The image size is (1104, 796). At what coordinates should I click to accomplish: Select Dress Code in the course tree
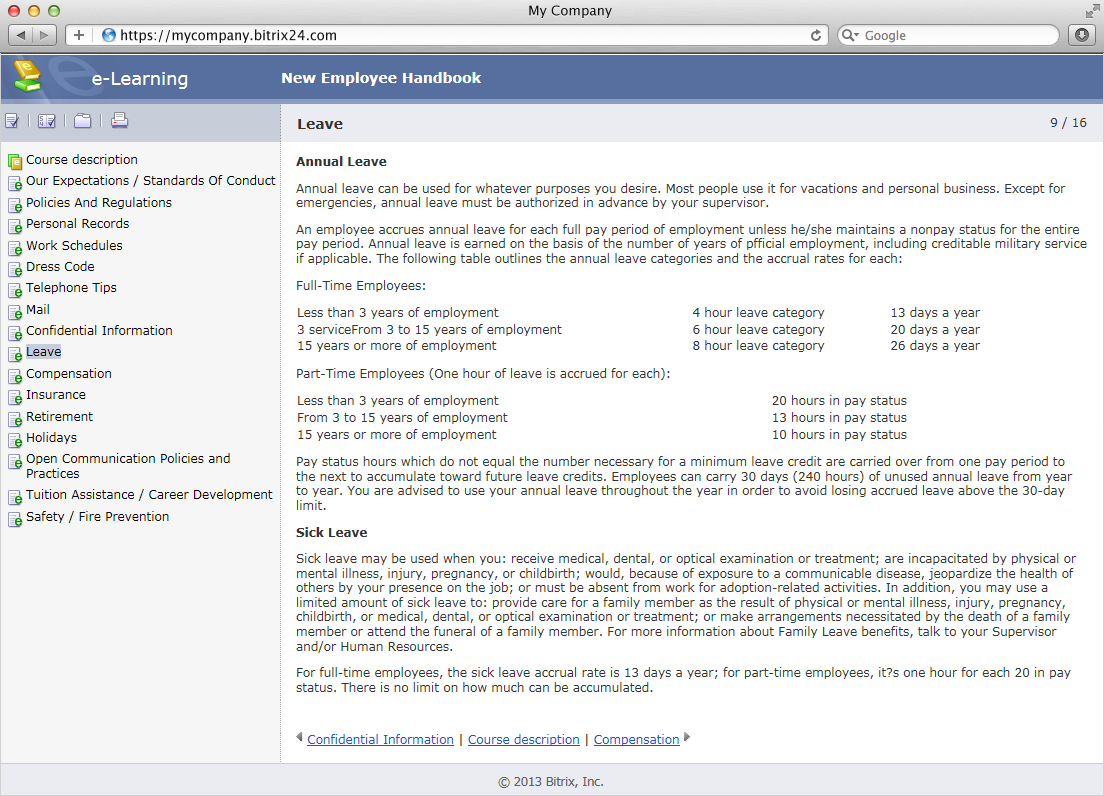tap(60, 267)
